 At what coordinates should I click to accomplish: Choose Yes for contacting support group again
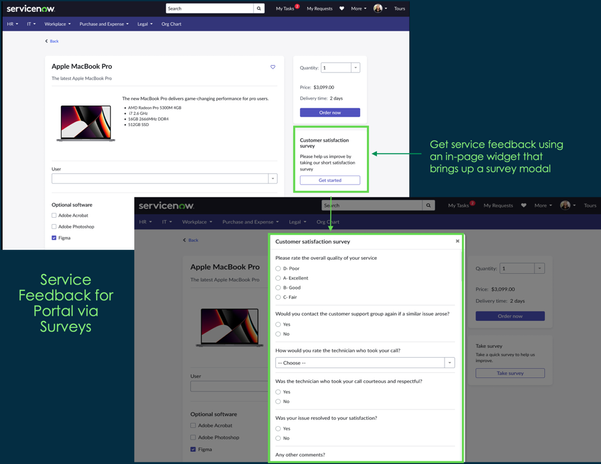[x=278, y=325]
